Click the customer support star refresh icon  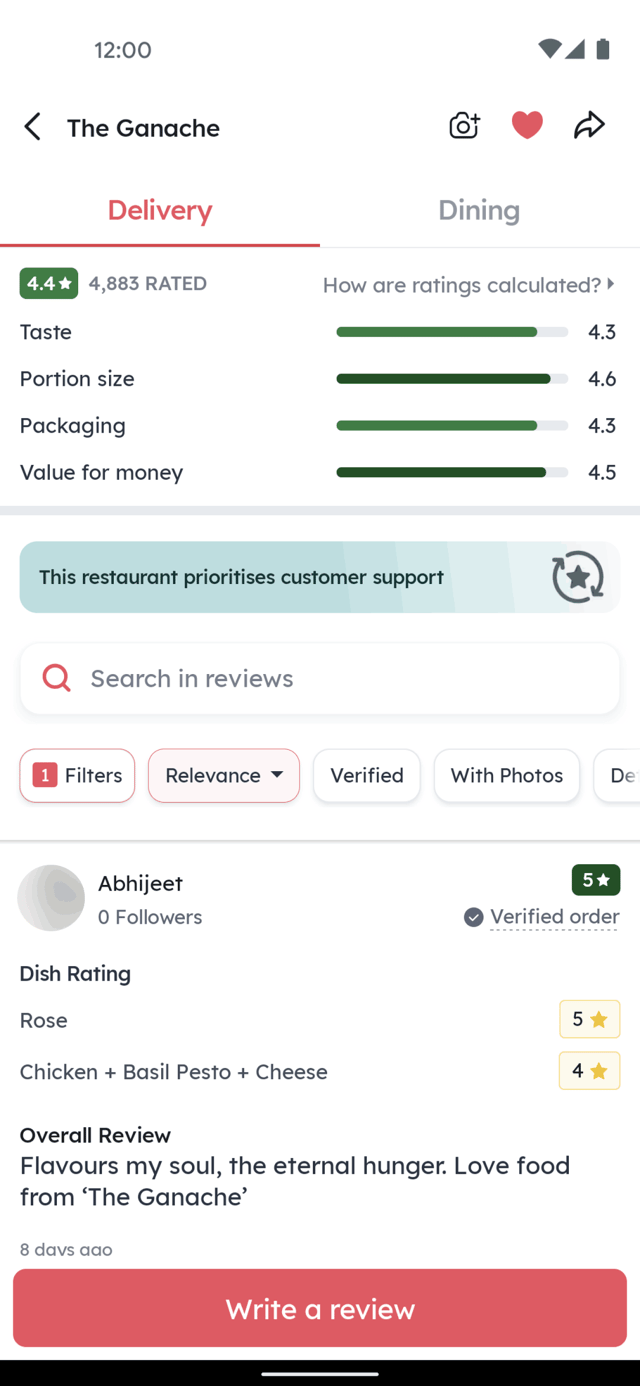click(578, 577)
